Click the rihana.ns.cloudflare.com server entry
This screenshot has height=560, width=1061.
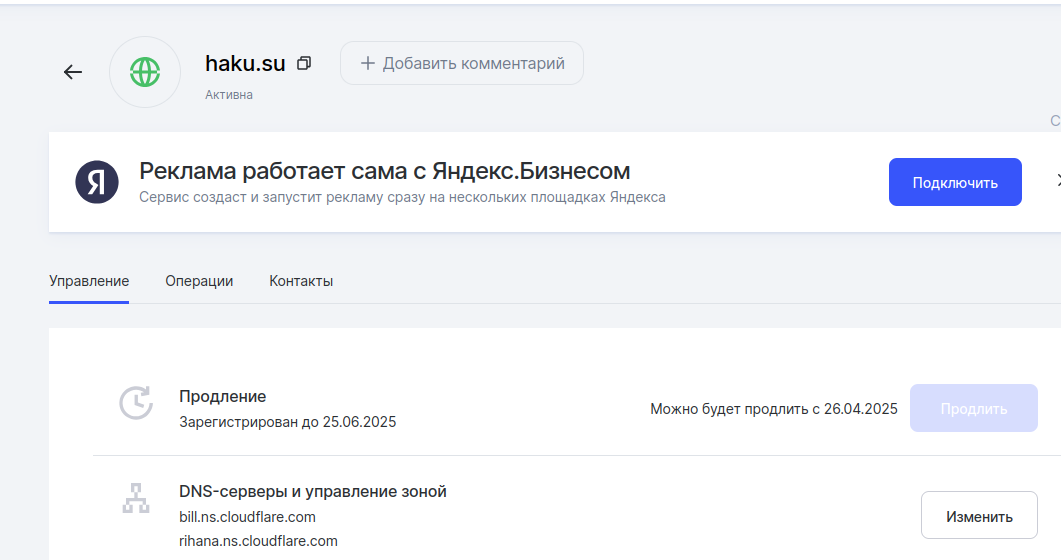point(258,541)
